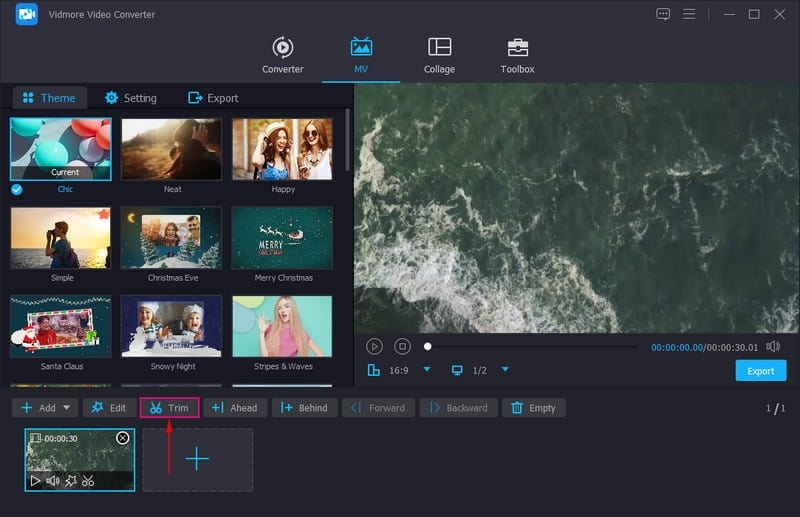Open the Toolbox tab
Image resolution: width=800 pixels, height=517 pixels.
point(517,56)
